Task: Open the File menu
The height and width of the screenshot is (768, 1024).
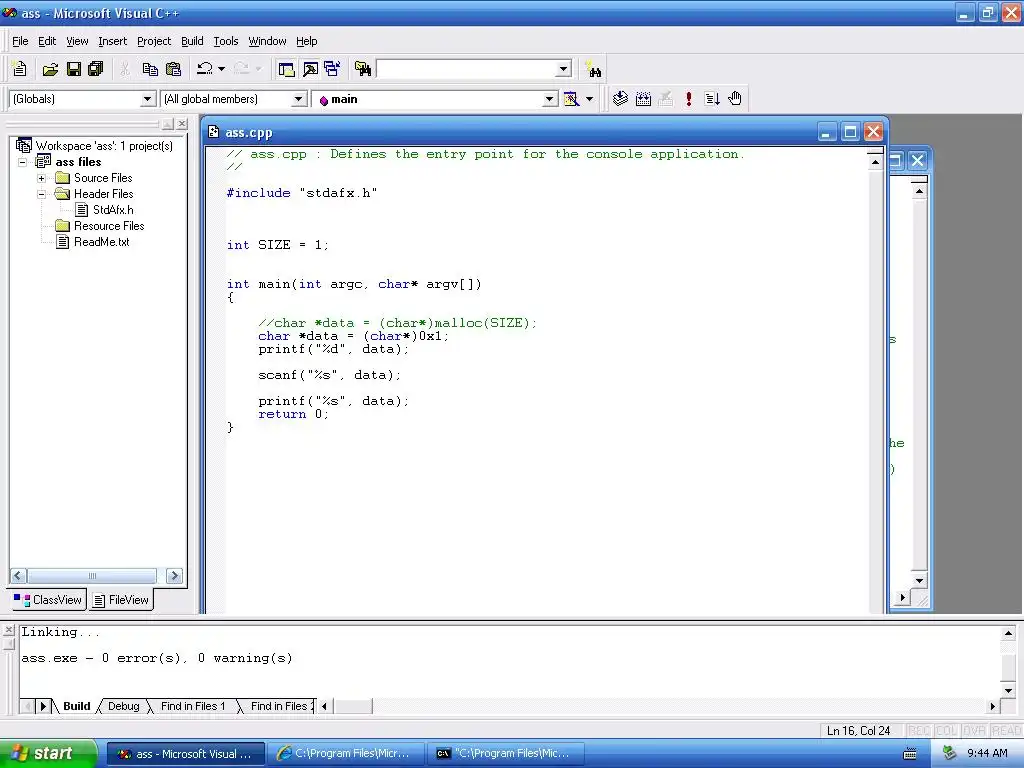Action: [x=20, y=41]
